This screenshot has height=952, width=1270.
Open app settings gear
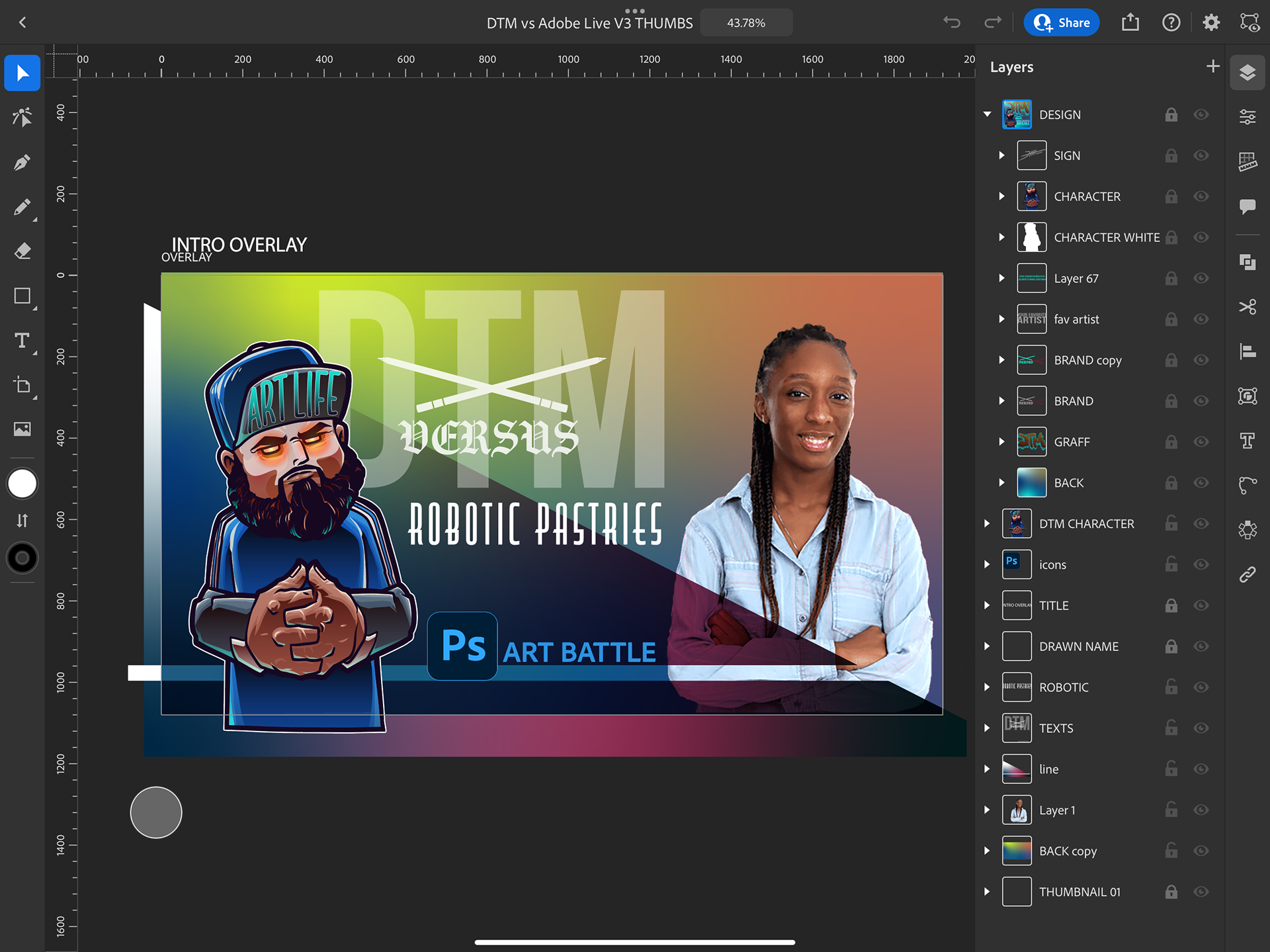pos(1211,22)
